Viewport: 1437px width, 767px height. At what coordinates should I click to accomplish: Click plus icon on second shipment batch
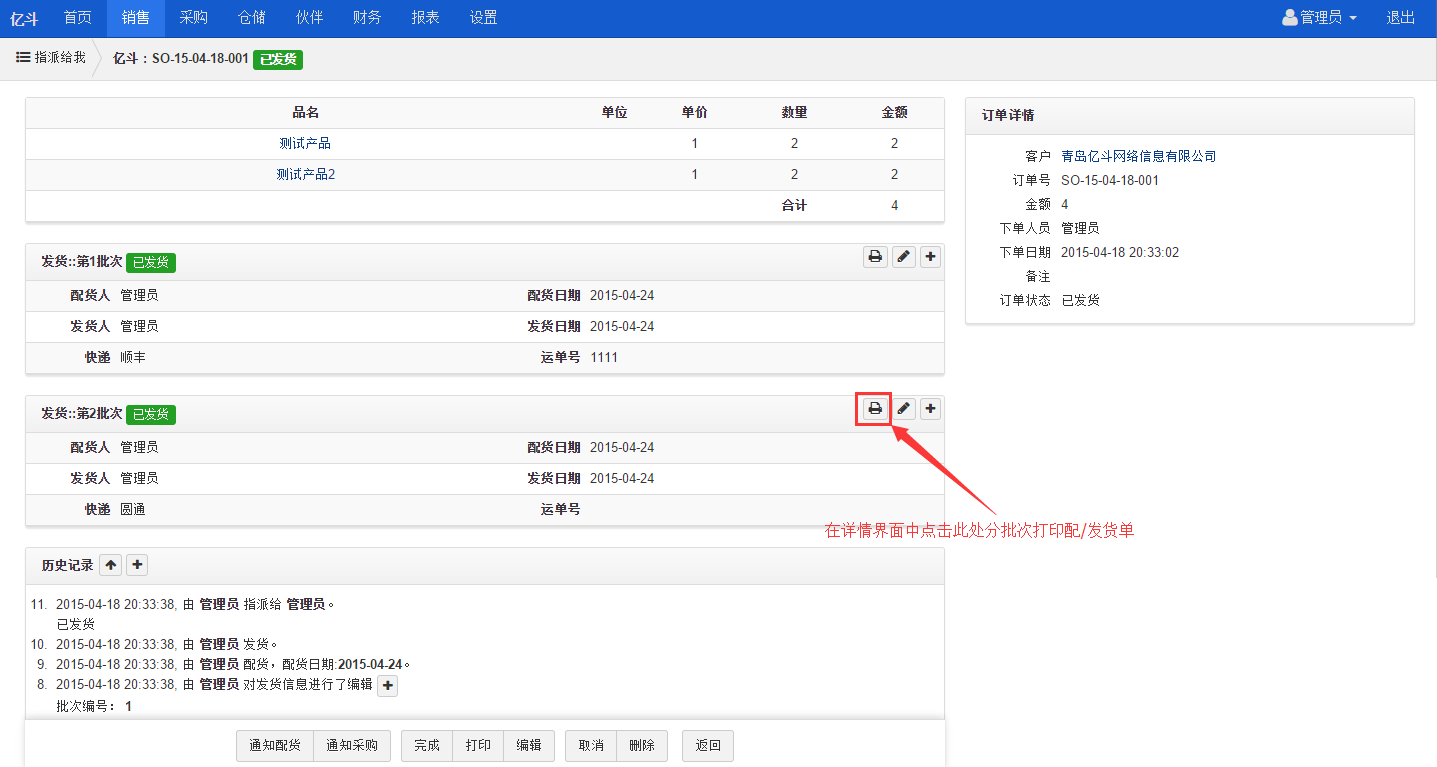[x=930, y=408]
